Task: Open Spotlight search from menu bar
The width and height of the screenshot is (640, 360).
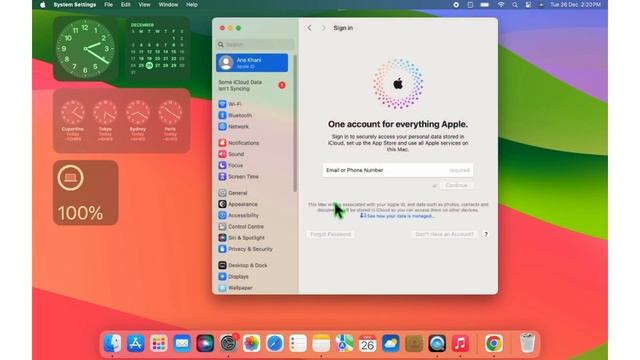Action: [515, 5]
